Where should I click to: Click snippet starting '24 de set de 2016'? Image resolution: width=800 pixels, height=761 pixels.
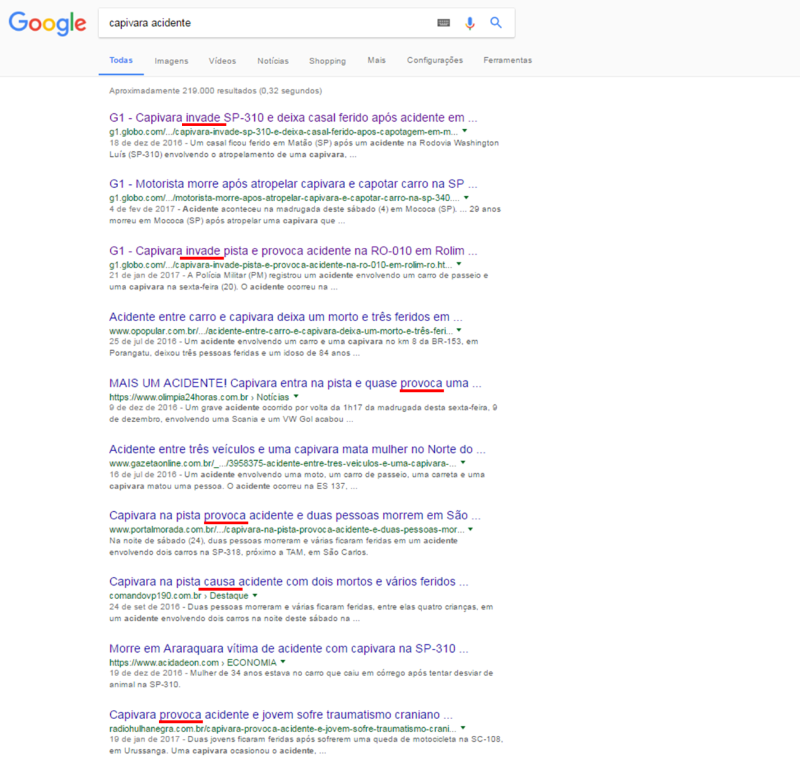301,613
